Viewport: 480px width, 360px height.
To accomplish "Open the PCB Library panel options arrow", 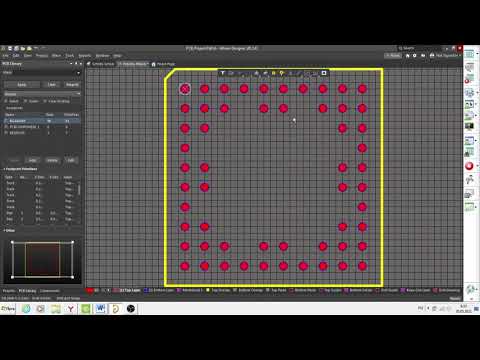I will click(x=71, y=63).
